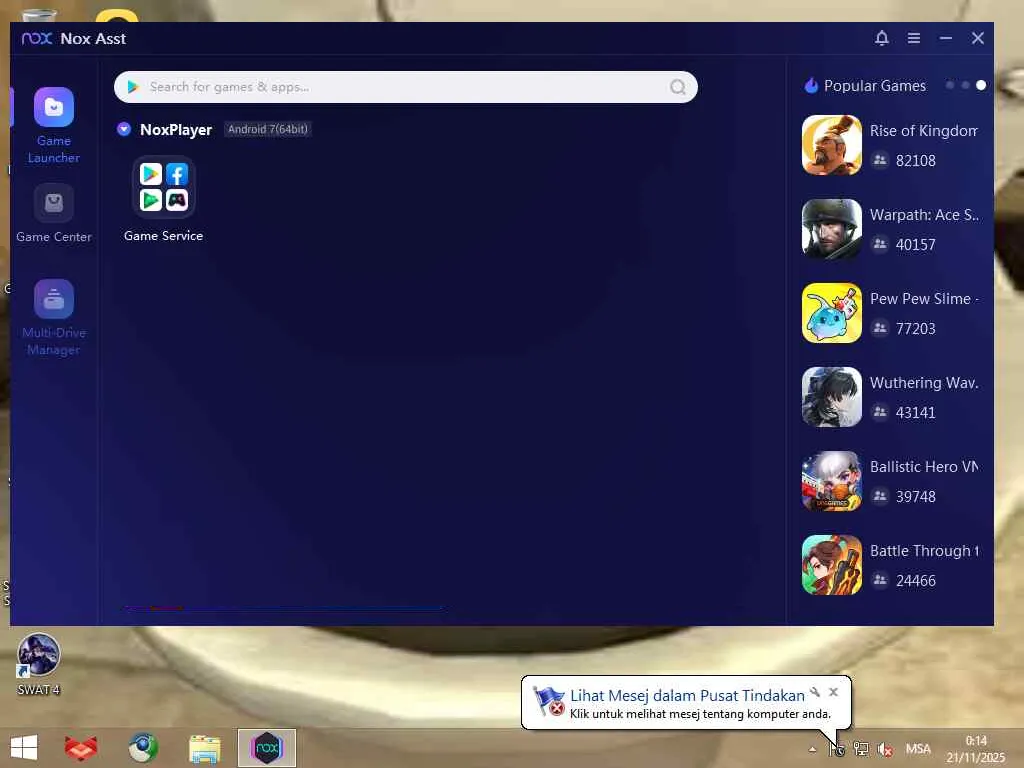
Task: Open Battle Through game thumbnail
Action: pos(831,565)
